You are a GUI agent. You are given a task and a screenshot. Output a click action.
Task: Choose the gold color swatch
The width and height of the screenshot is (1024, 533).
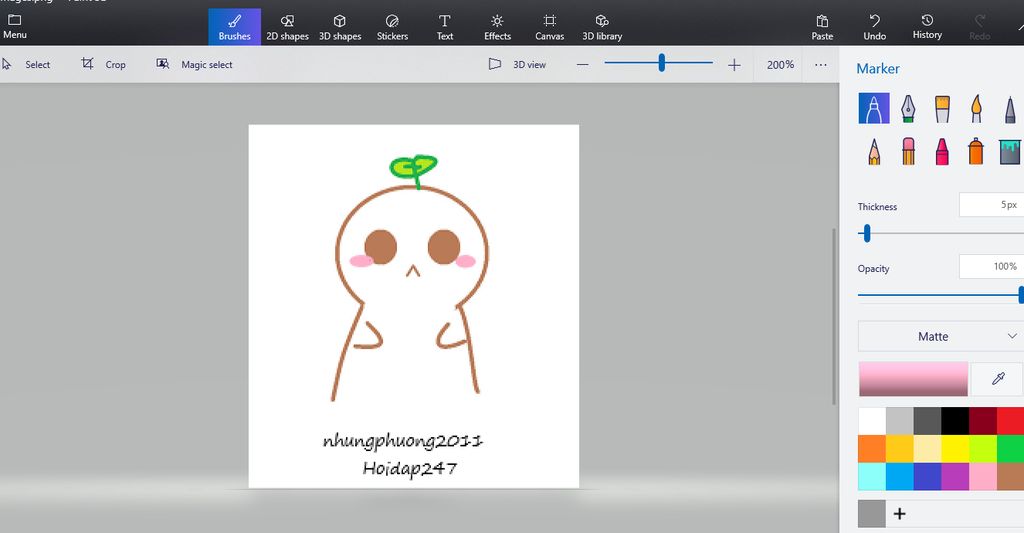click(x=899, y=449)
